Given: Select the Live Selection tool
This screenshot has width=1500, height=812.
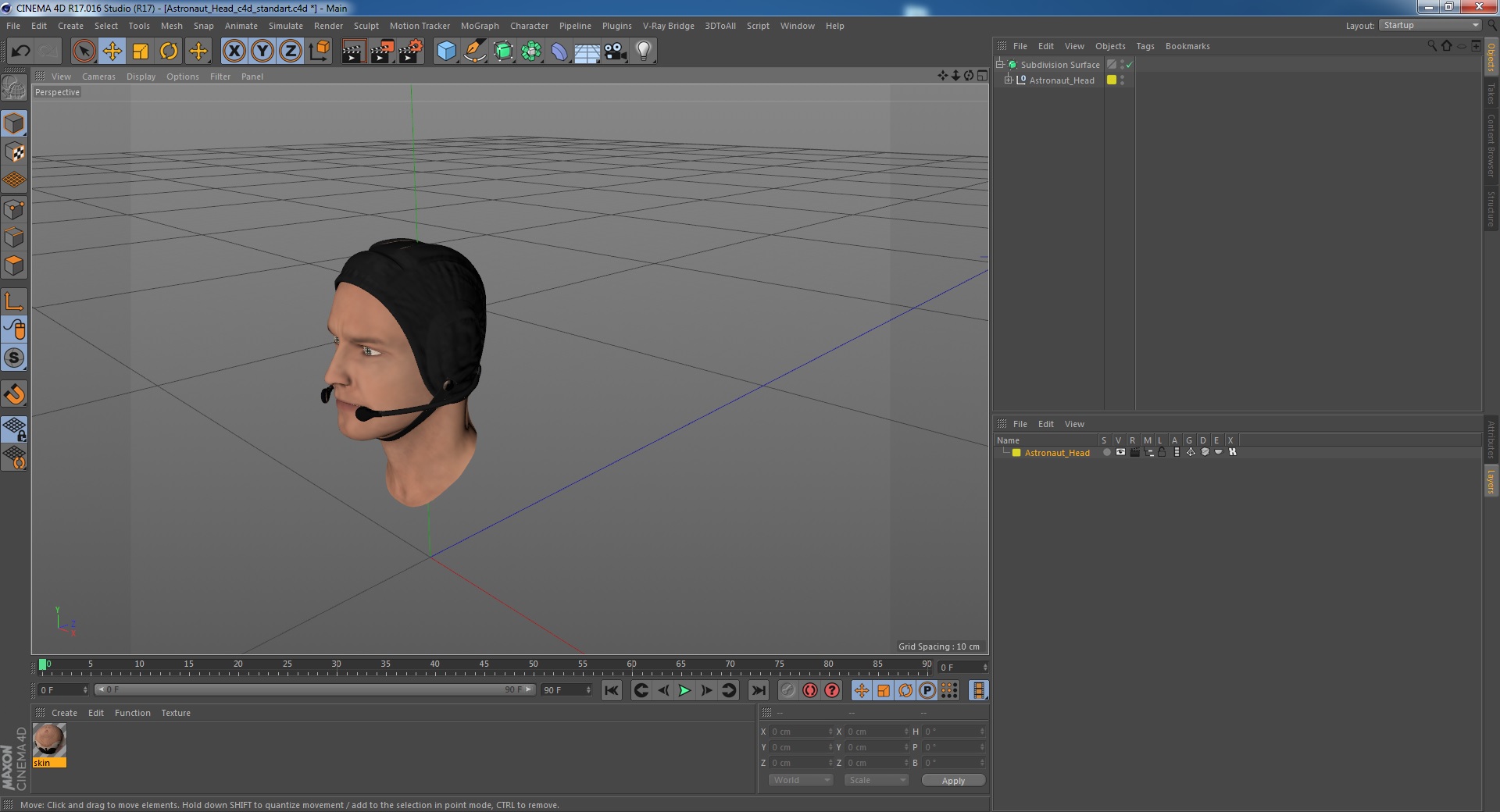Looking at the screenshot, I should click(x=84, y=52).
